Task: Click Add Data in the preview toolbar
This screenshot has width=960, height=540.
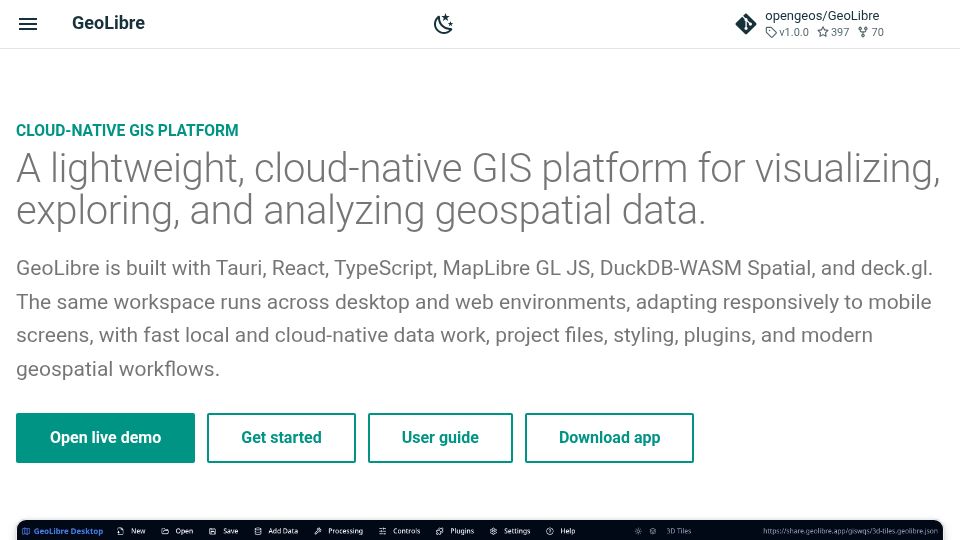Action: pyautogui.click(x=276, y=531)
